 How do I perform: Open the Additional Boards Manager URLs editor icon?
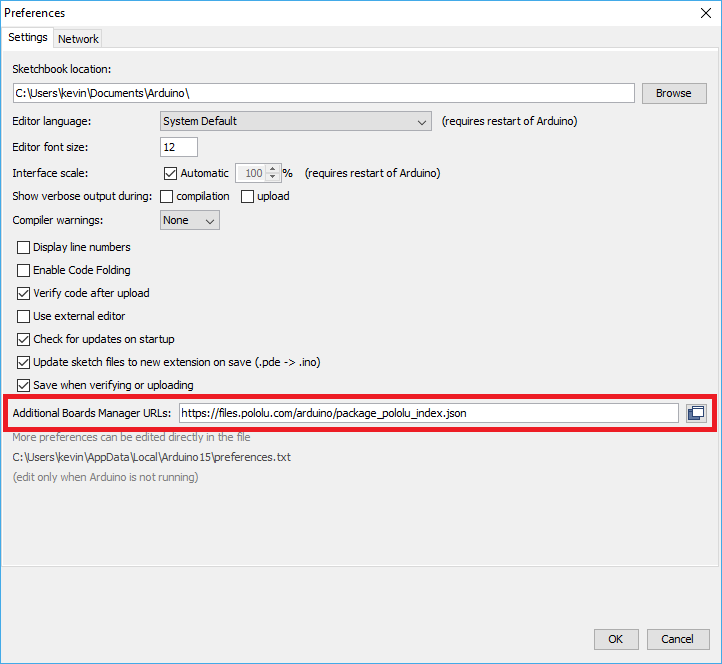pyautogui.click(x=696, y=413)
